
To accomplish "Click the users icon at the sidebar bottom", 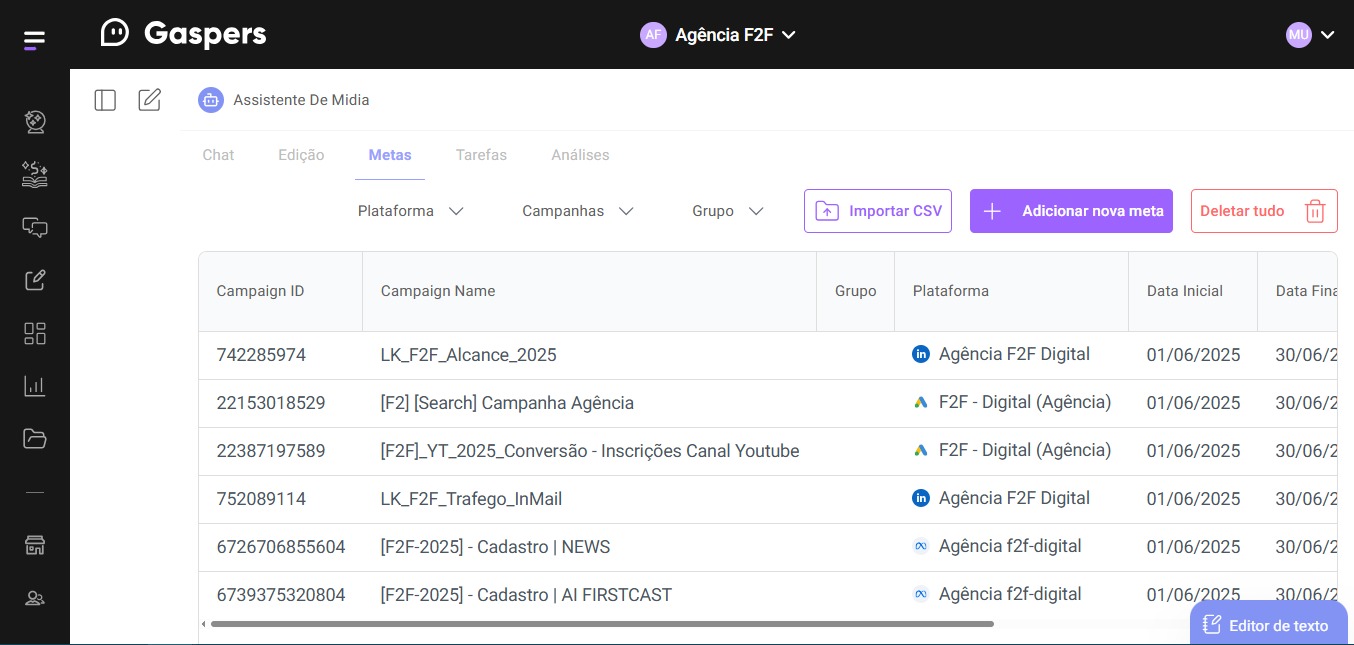I will point(35,598).
